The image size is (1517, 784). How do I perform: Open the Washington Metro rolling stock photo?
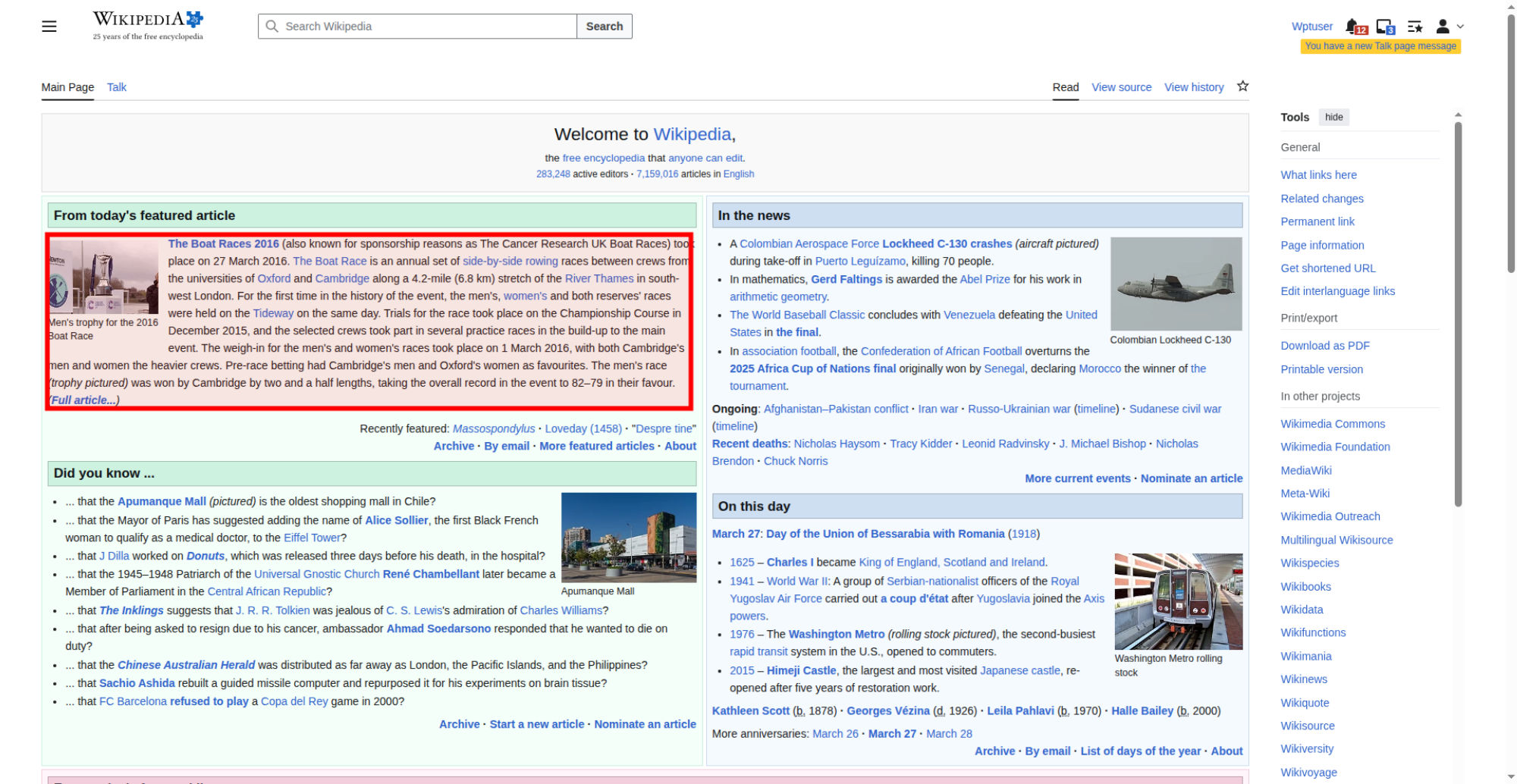point(1178,601)
